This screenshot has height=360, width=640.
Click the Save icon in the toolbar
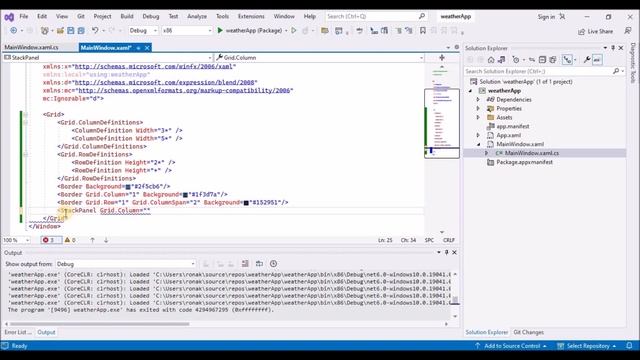point(71,31)
